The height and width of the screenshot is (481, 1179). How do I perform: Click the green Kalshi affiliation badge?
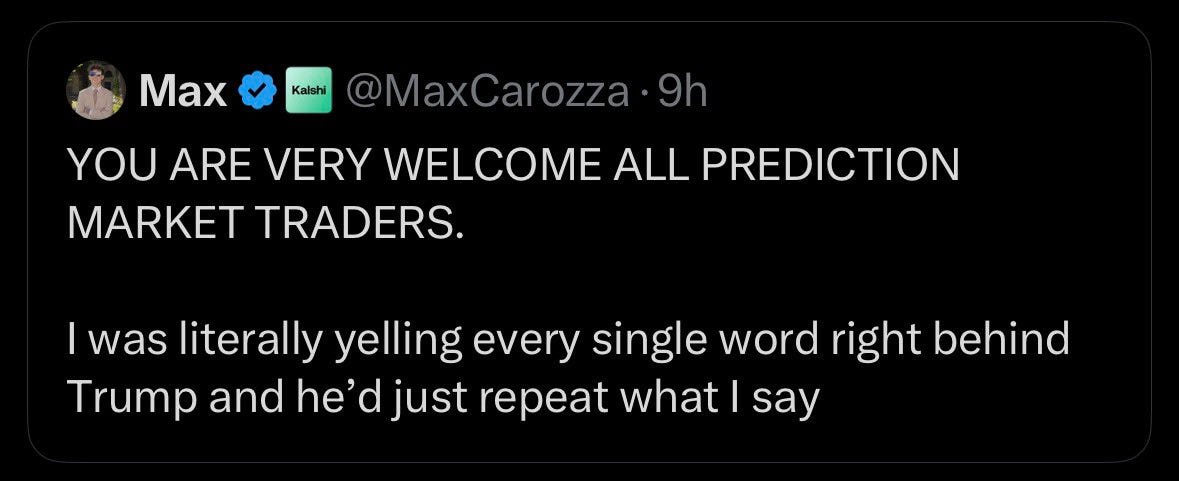[304, 92]
